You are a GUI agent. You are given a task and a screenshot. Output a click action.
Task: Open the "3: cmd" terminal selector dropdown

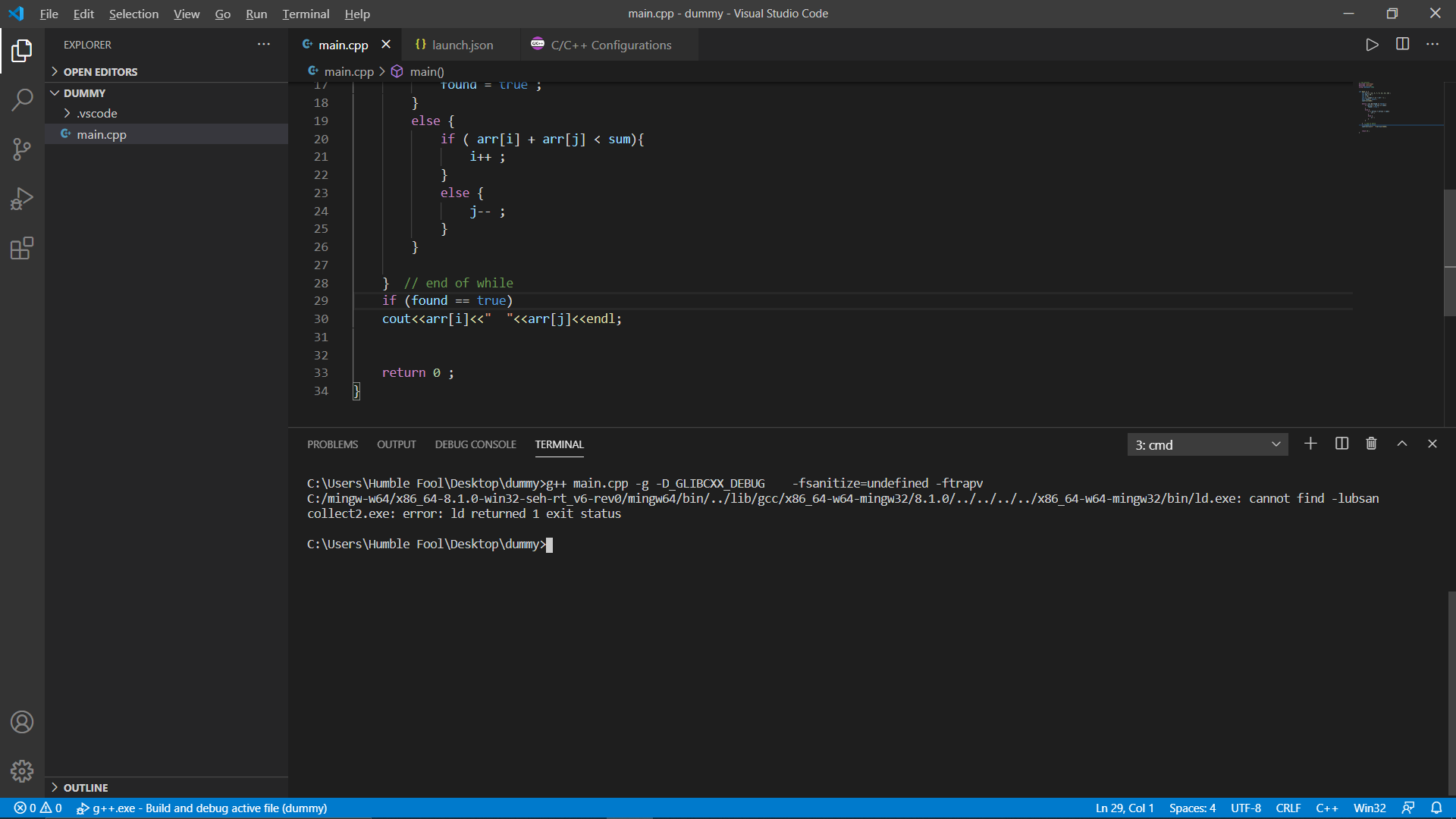pyautogui.click(x=1207, y=444)
